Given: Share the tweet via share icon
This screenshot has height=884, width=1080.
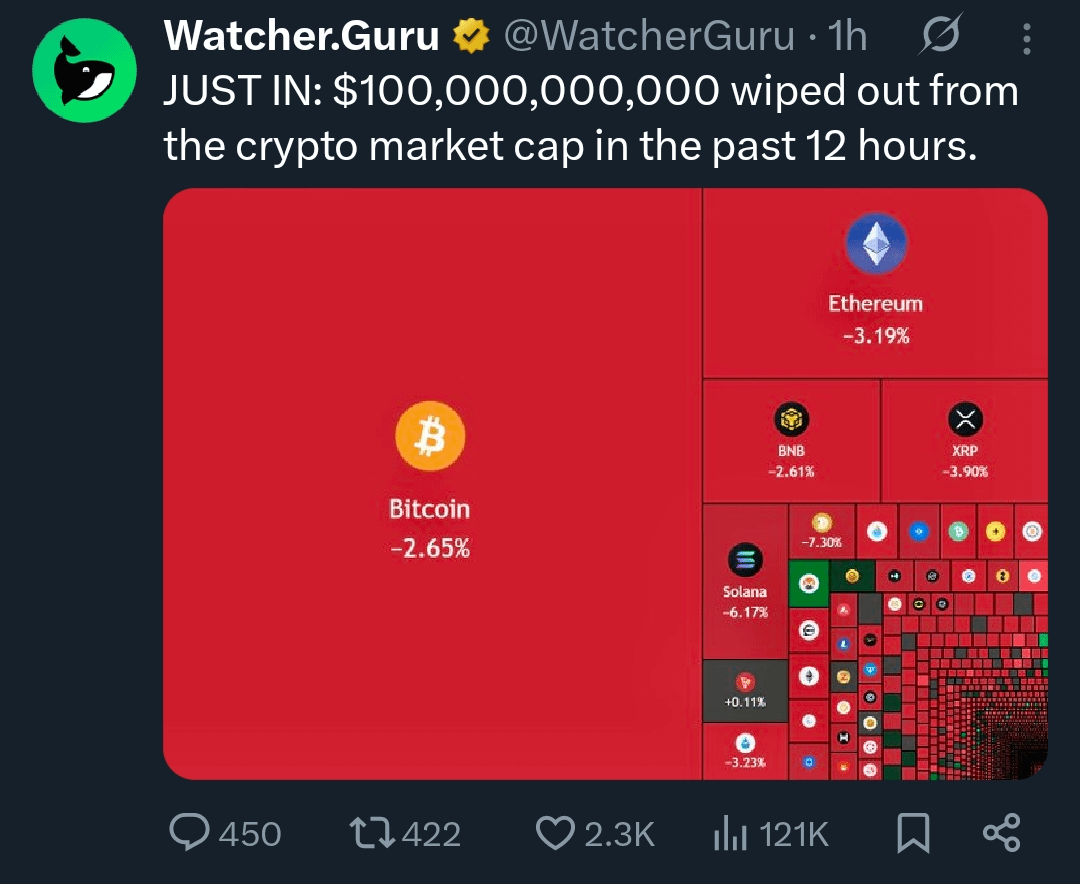Looking at the screenshot, I should [x=1001, y=833].
